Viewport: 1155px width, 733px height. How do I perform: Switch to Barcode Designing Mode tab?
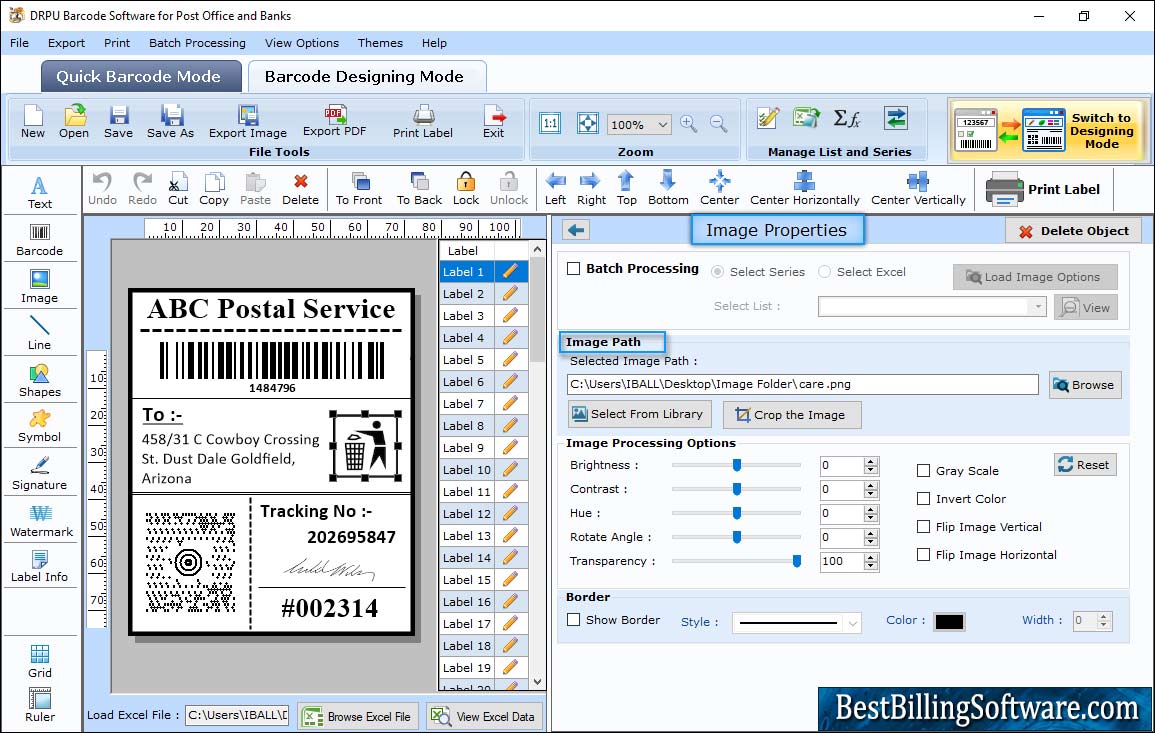click(366, 77)
